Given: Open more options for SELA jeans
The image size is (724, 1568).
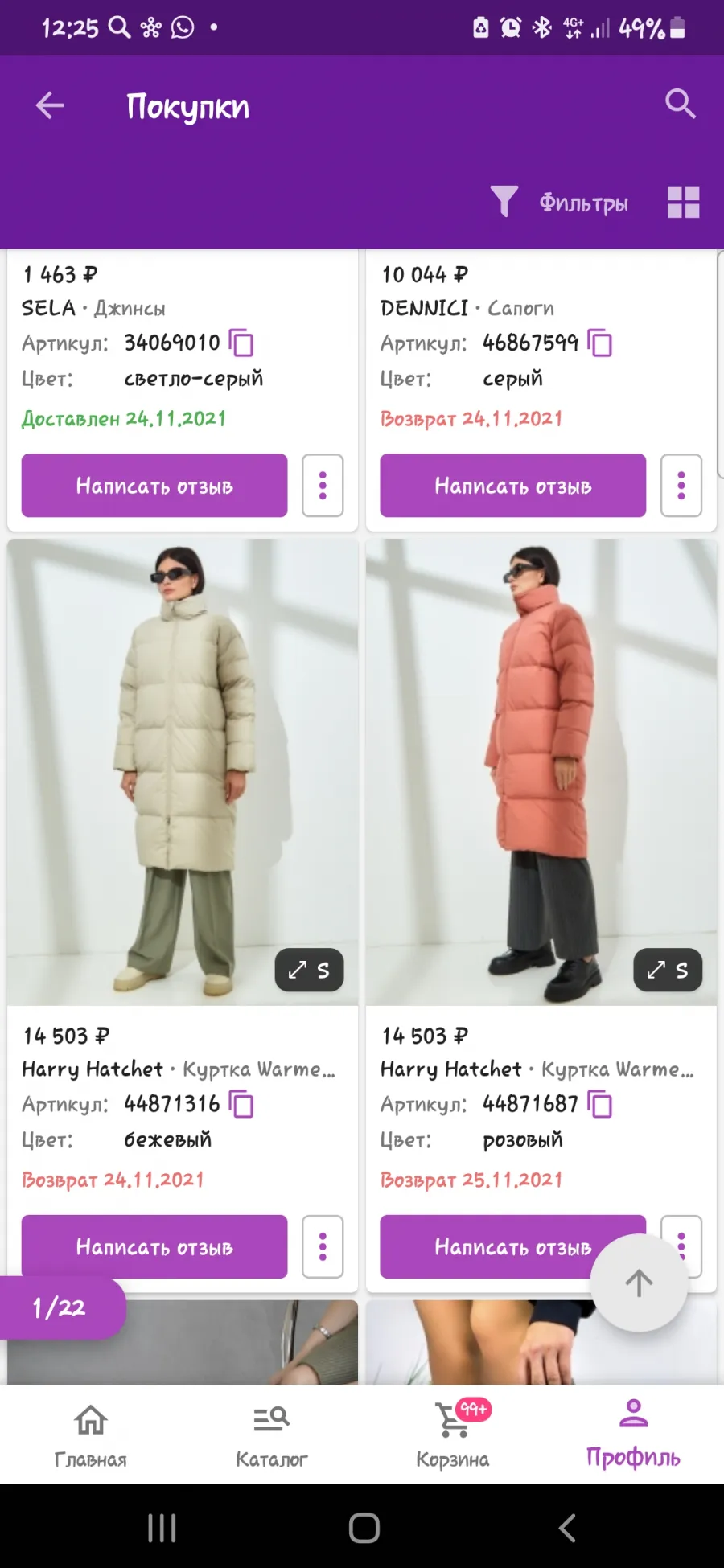Looking at the screenshot, I should tap(323, 486).
